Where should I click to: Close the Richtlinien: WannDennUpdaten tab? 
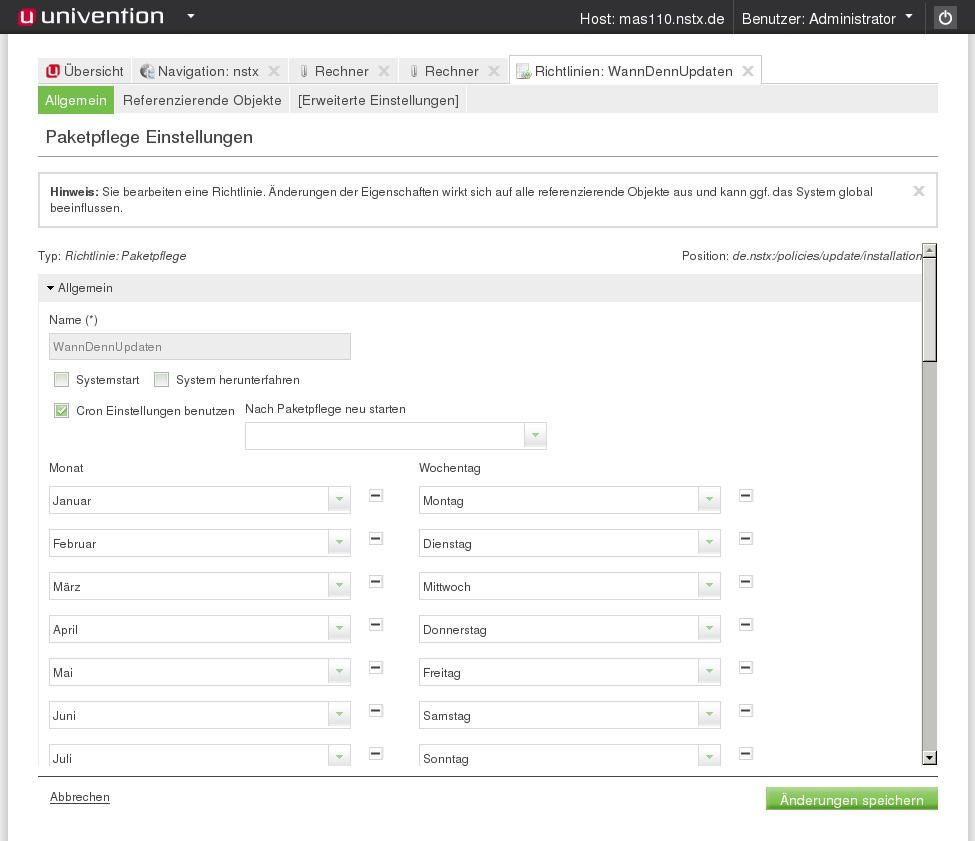click(x=748, y=71)
